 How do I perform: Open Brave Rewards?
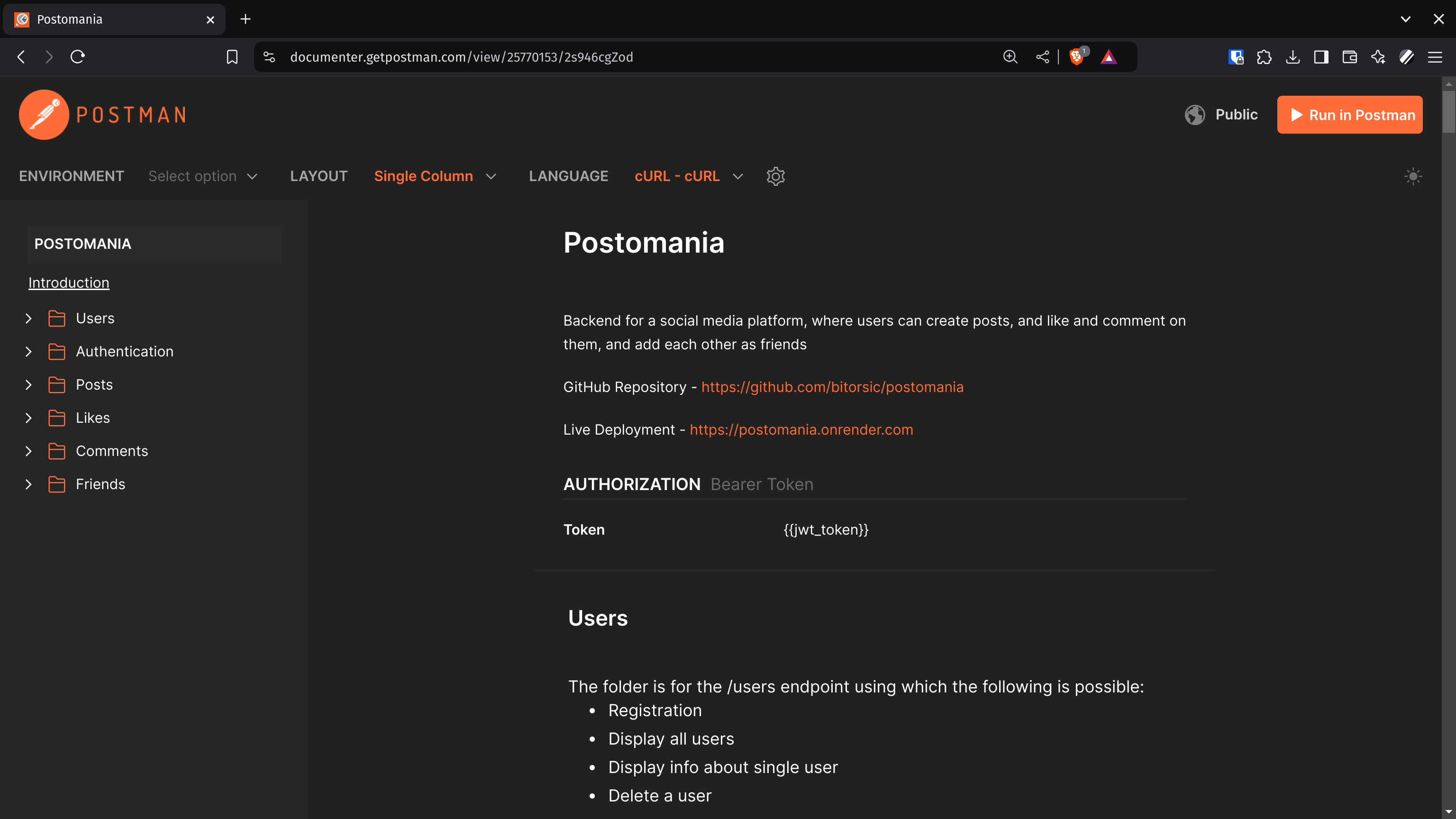tap(1109, 56)
